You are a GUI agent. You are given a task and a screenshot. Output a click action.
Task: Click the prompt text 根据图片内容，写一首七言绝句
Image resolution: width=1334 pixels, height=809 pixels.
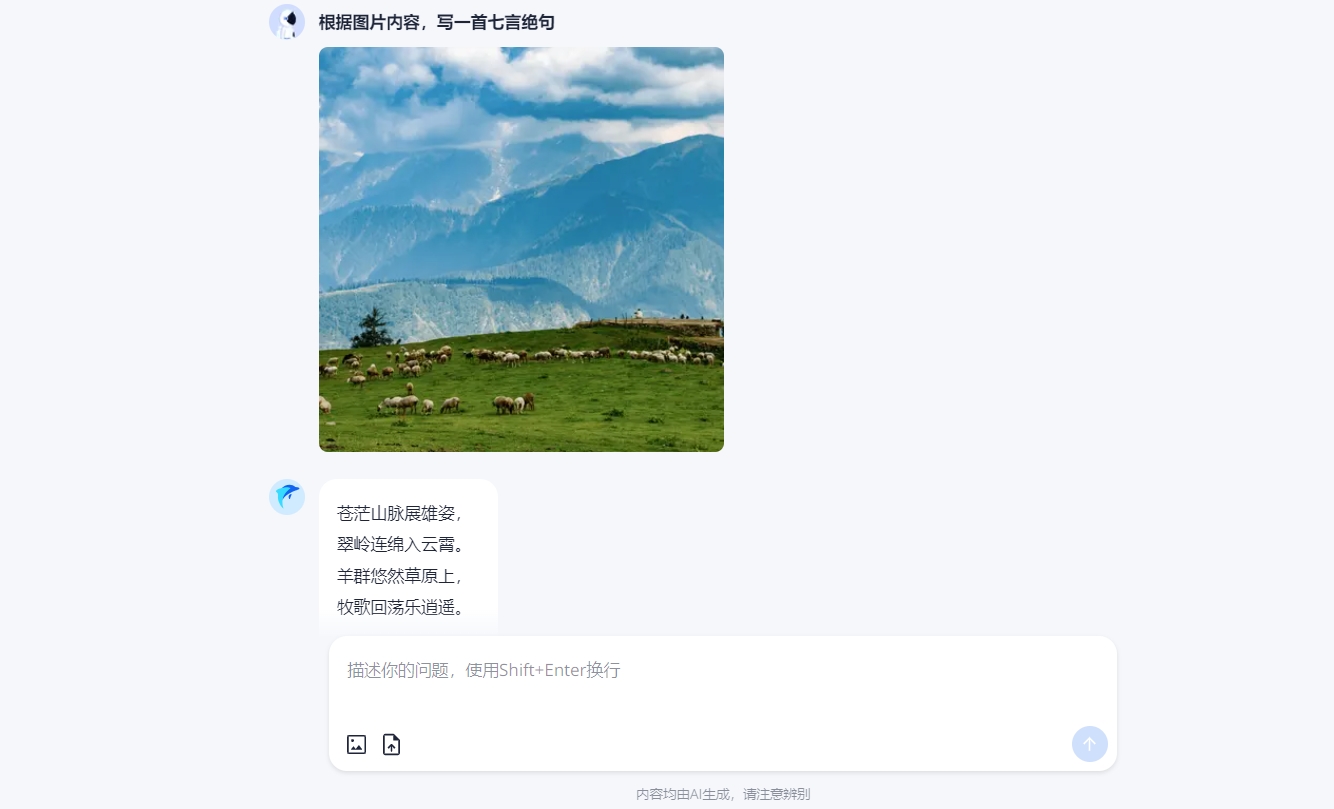[436, 22]
